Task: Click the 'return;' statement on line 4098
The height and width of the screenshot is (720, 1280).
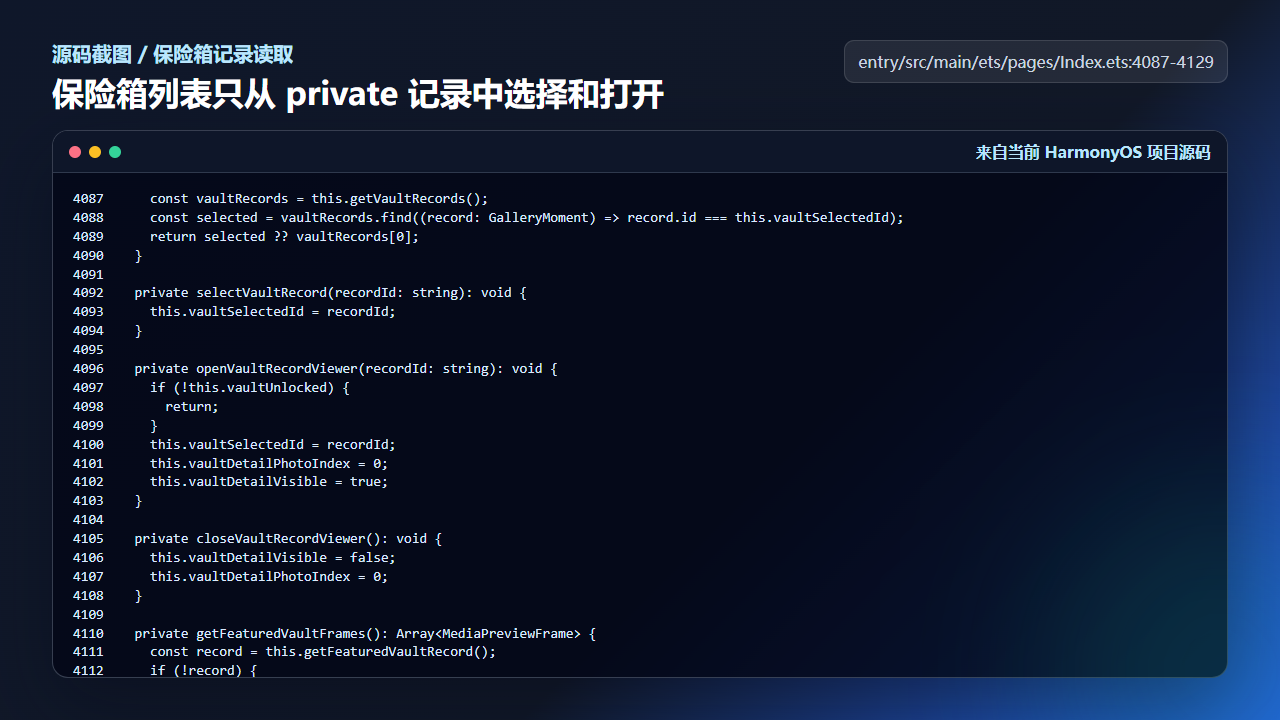Action: [x=192, y=407]
